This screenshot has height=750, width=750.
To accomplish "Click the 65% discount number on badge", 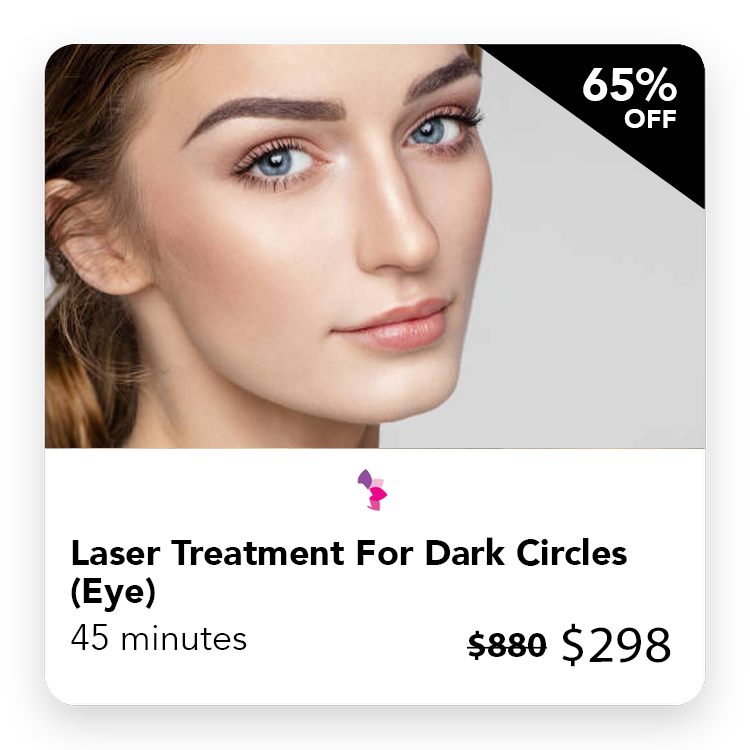I will 629,85.
